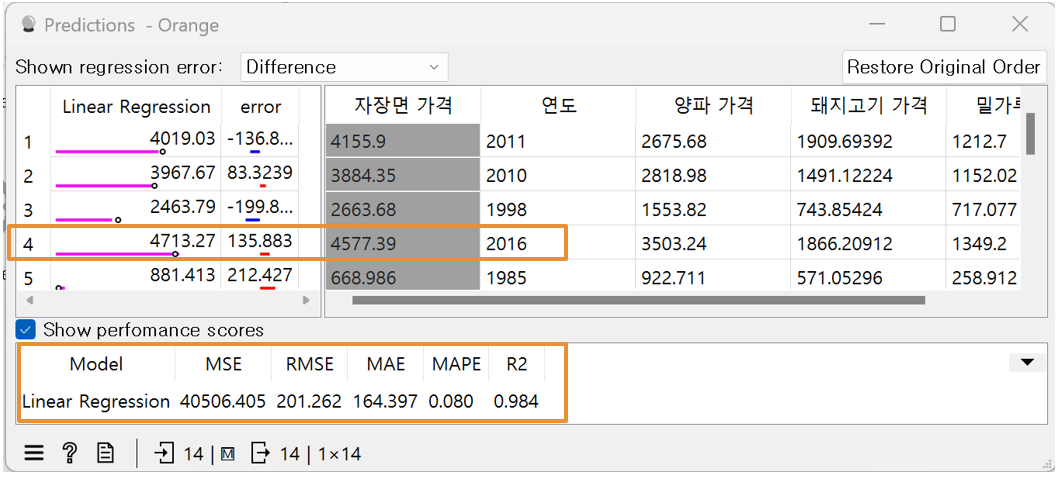Select 자장면 가격 cell 4577.39
The width and height of the screenshot is (1062, 479).
[x=403, y=243]
